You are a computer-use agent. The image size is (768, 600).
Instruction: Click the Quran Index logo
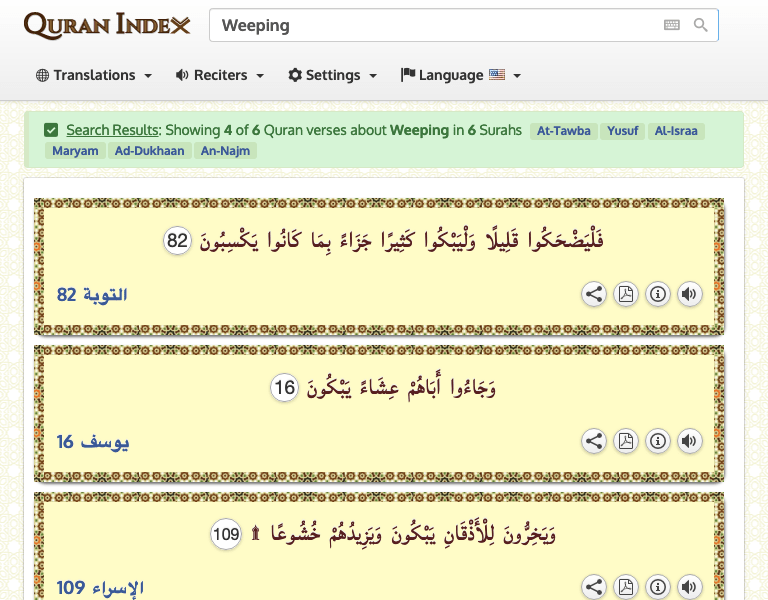[107, 26]
